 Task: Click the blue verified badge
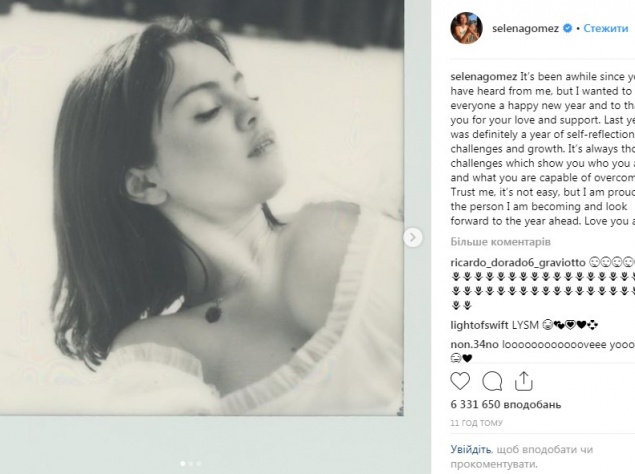pos(566,29)
